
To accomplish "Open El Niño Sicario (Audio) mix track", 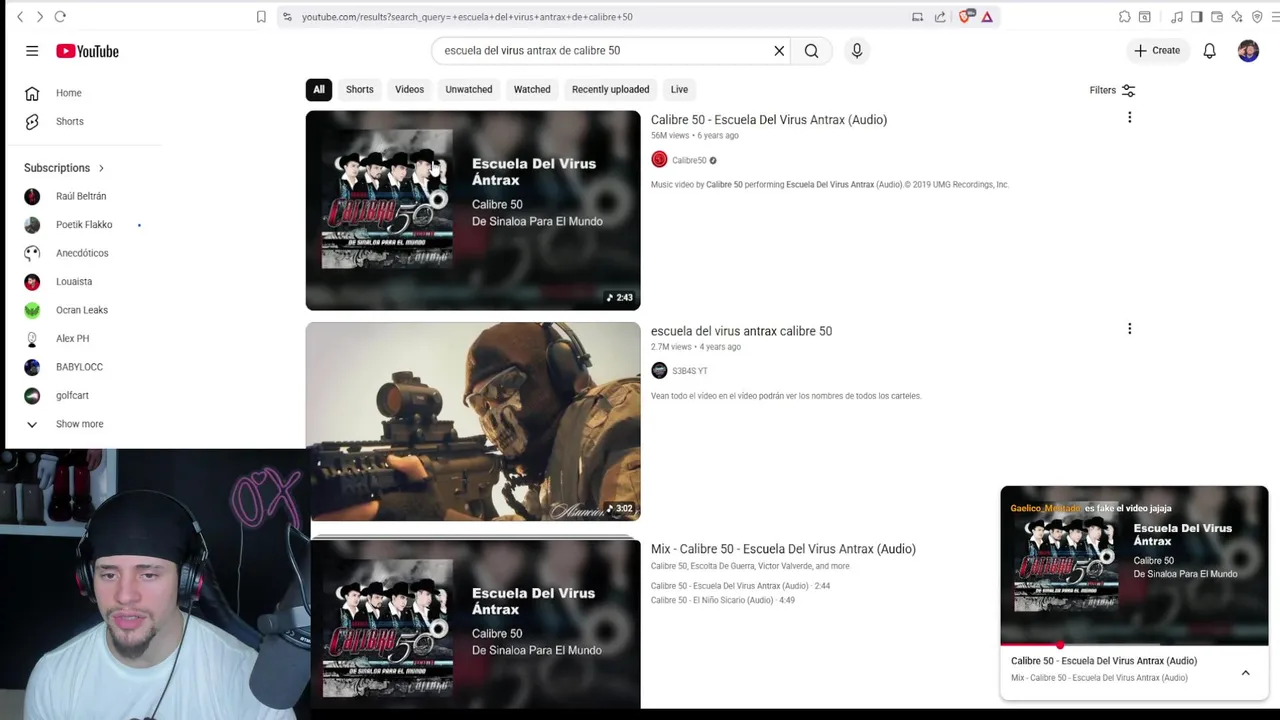I will pos(723,600).
